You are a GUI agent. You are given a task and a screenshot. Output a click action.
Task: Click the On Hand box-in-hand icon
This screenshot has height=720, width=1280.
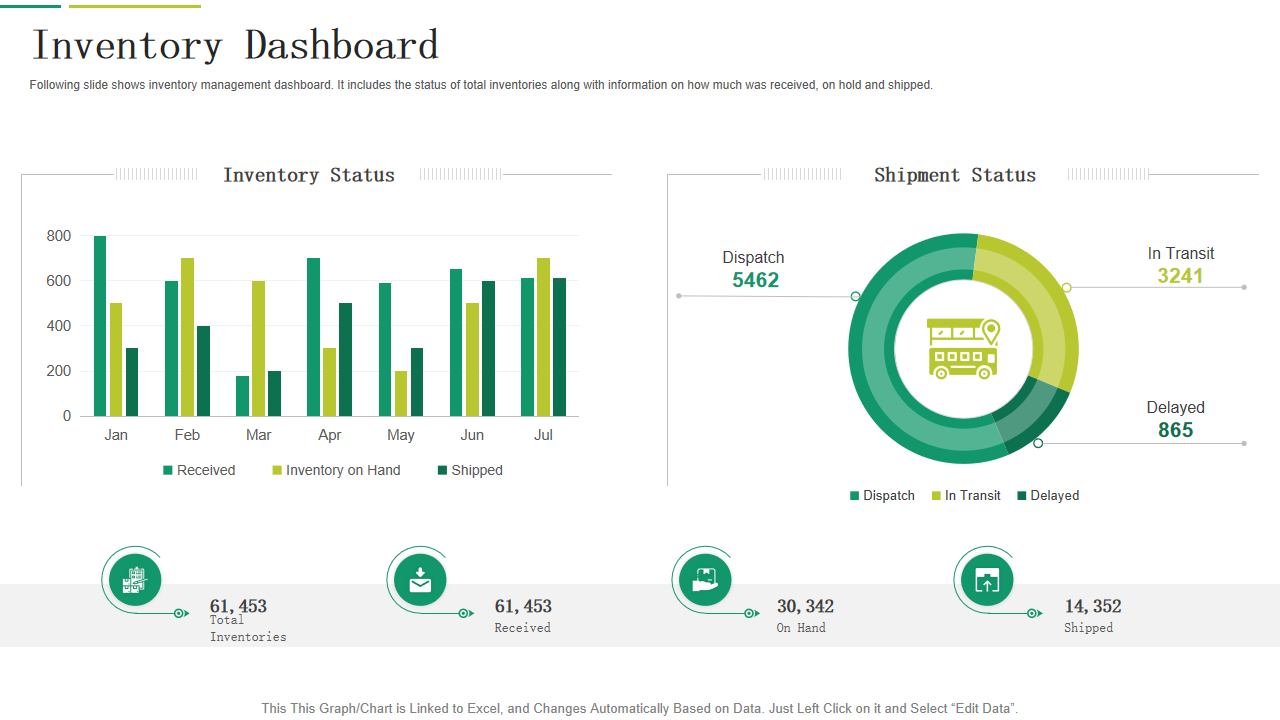coord(705,579)
